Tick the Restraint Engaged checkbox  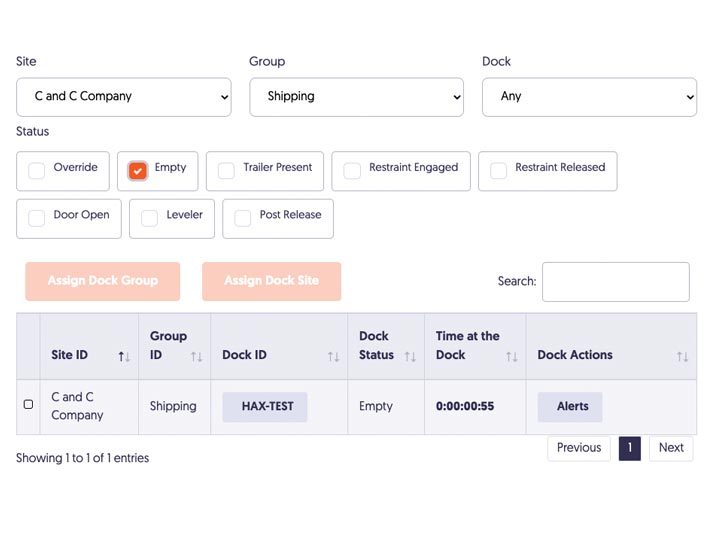click(352, 171)
